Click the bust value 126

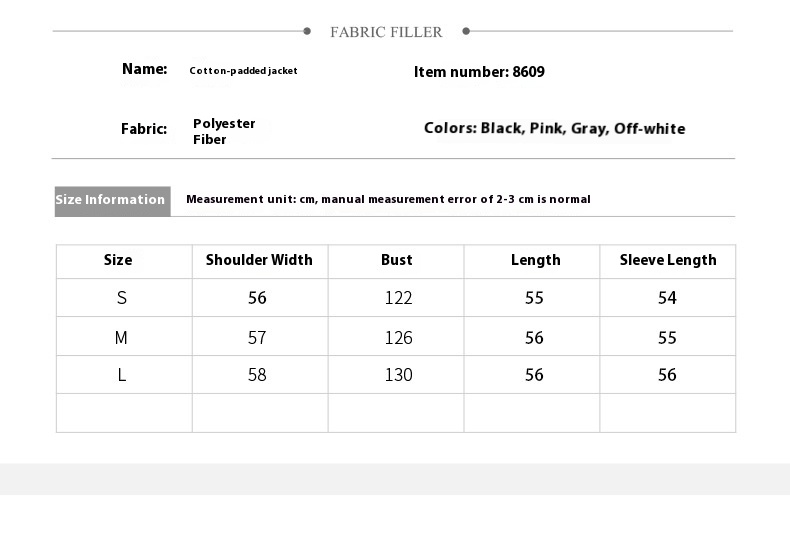coord(398,338)
